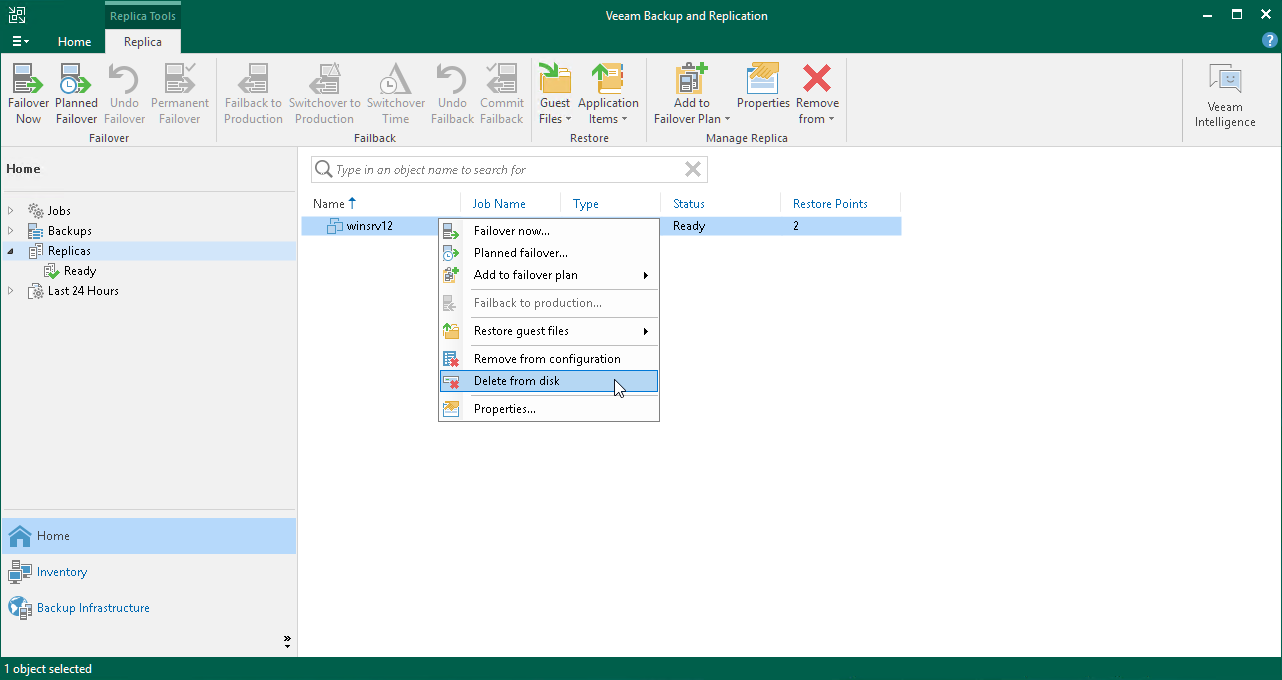Open the Inventory view
The image size is (1282, 680).
pos(149,572)
